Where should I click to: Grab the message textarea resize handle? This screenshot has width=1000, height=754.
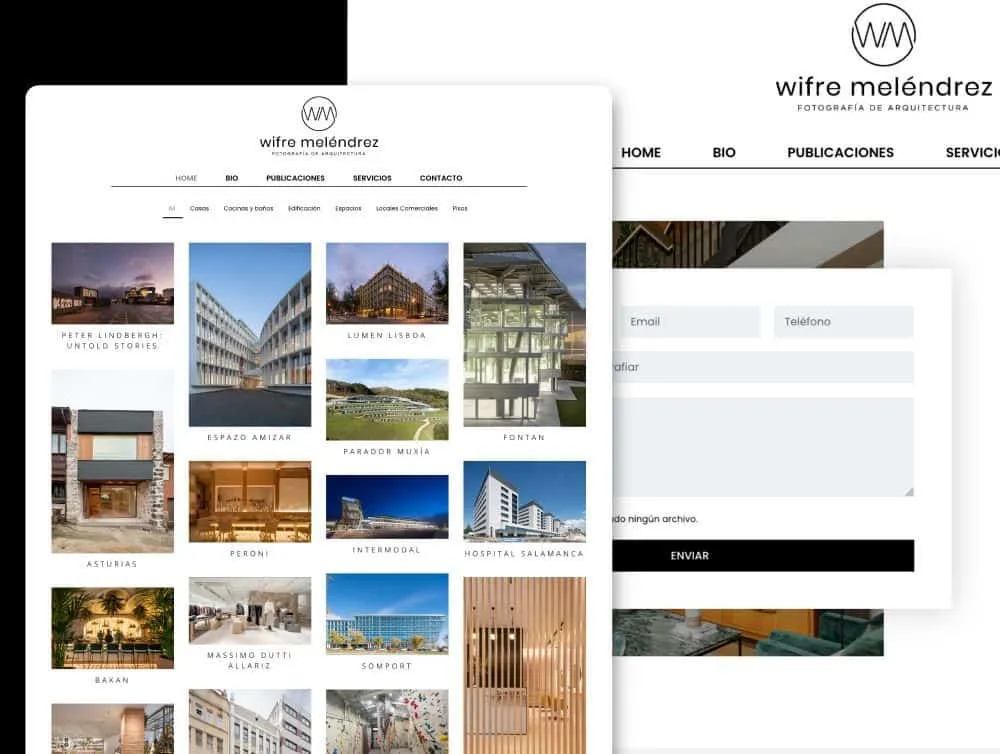(x=909, y=492)
